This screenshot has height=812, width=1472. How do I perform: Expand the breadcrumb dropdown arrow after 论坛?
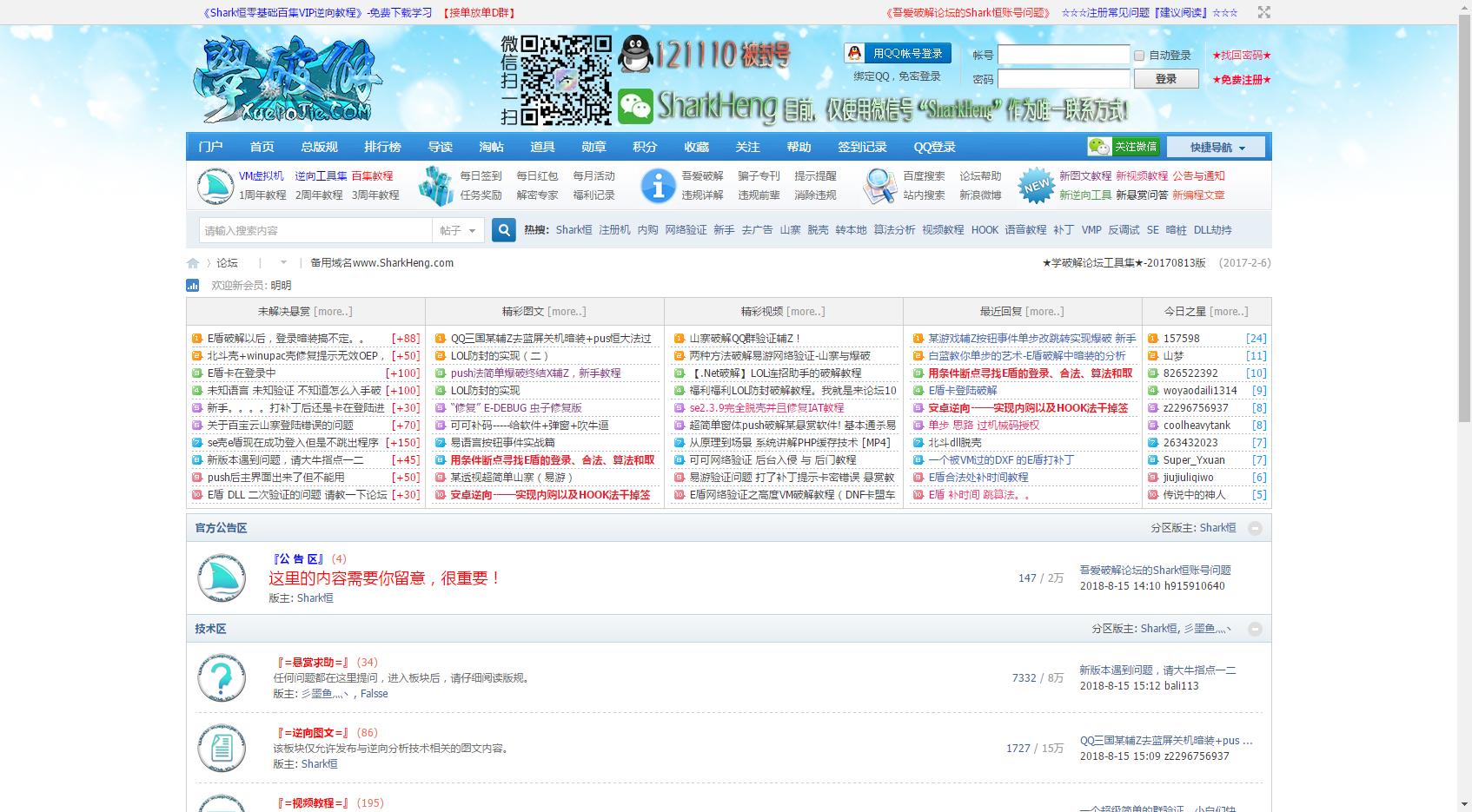[283, 263]
